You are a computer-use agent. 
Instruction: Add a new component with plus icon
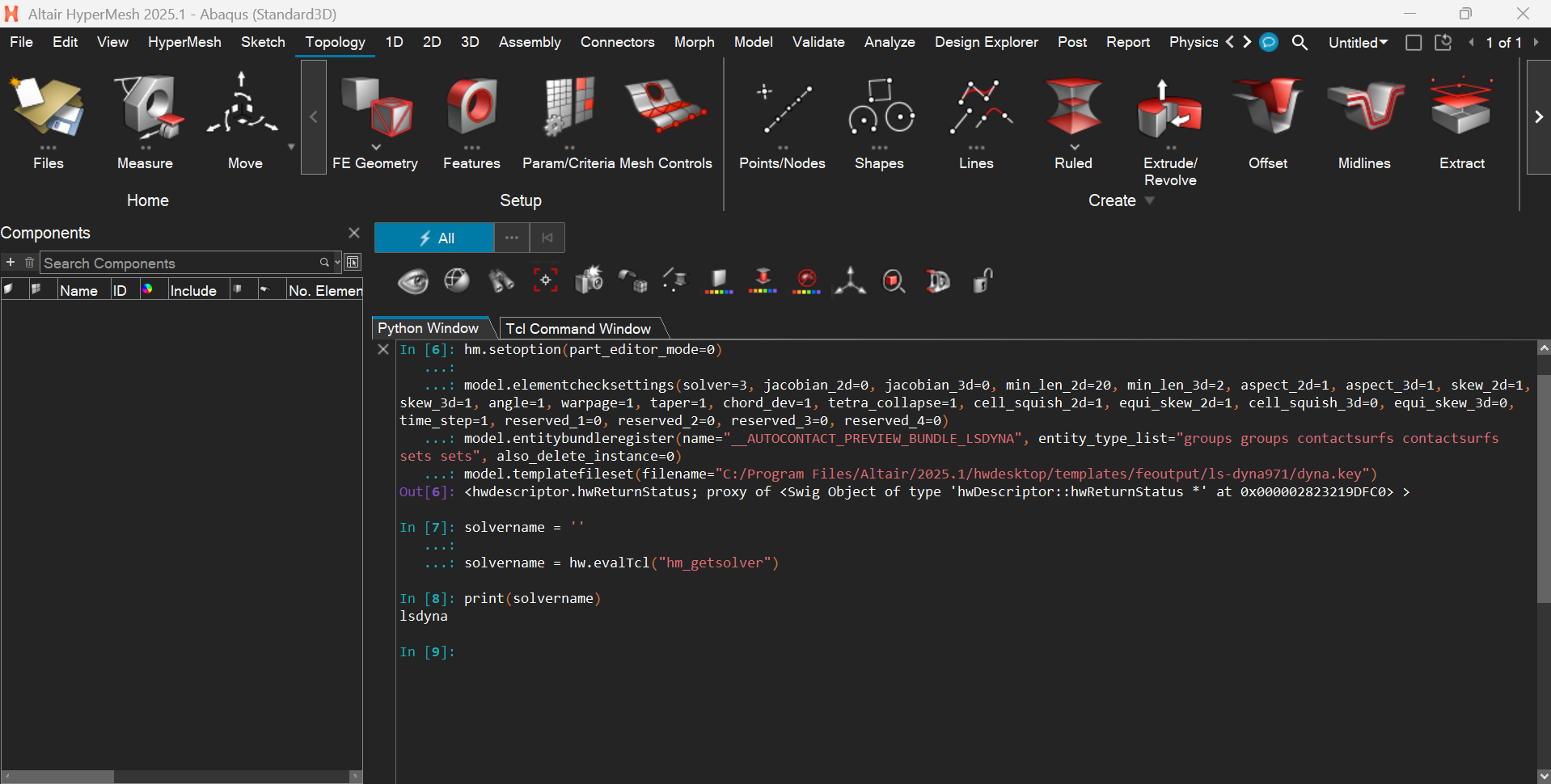tap(11, 262)
